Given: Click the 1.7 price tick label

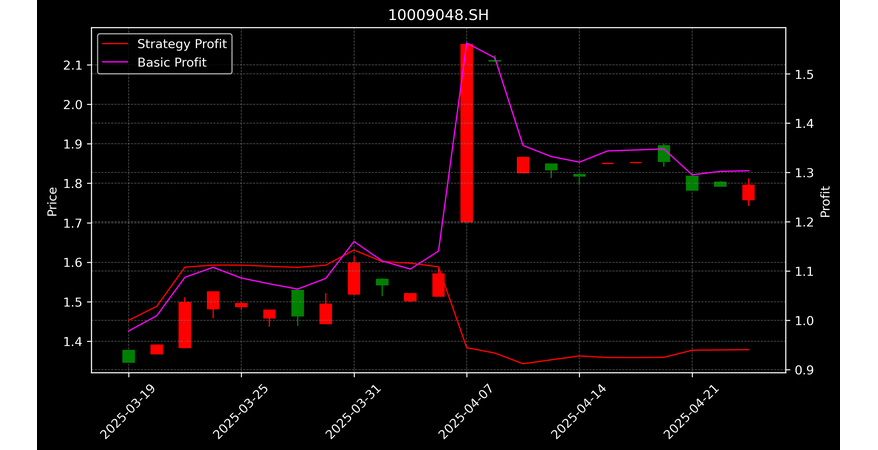Looking at the screenshot, I should click(74, 223).
